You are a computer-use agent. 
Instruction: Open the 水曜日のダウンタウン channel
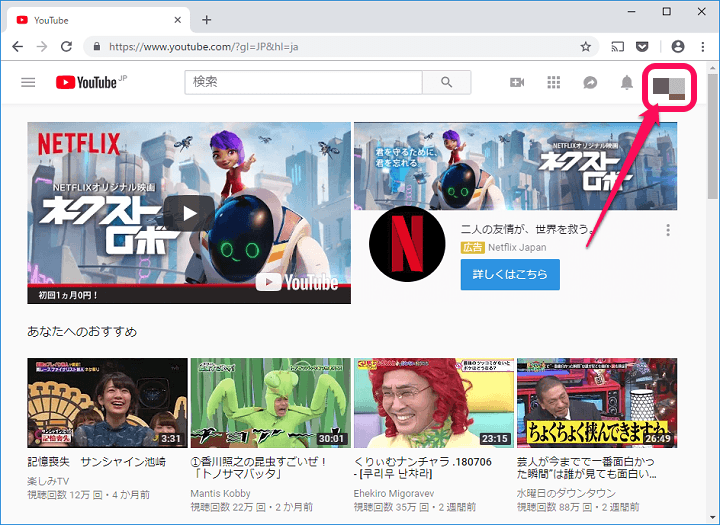pyautogui.click(x=566, y=493)
